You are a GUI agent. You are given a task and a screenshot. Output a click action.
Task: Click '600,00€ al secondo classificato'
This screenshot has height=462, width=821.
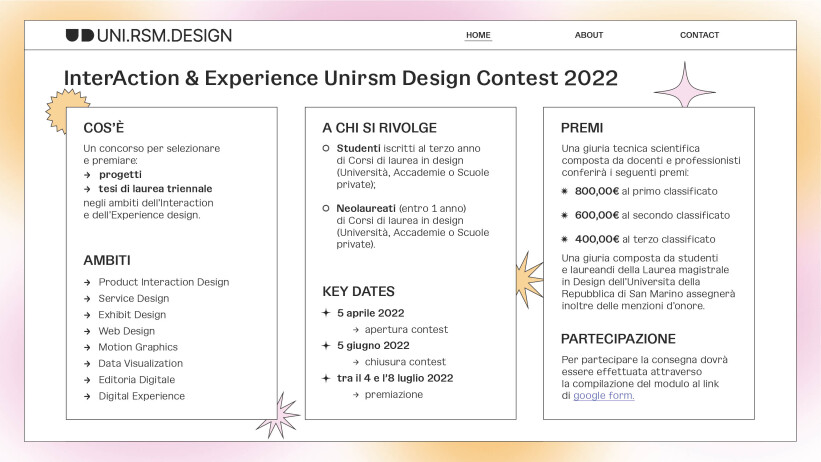(652, 215)
